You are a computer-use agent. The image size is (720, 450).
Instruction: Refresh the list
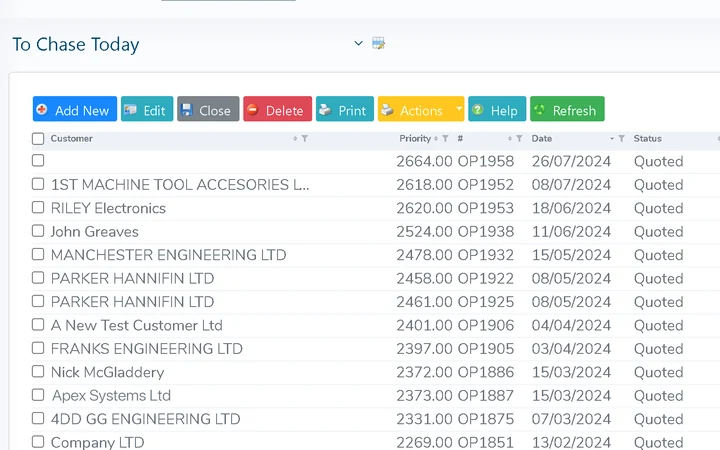point(567,109)
